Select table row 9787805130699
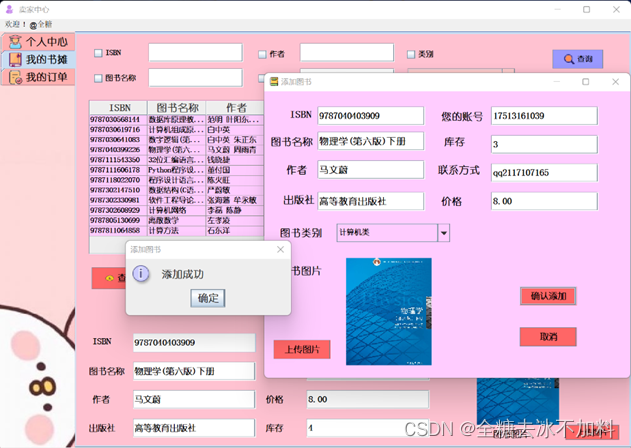631x448 pixels. (x=177, y=220)
